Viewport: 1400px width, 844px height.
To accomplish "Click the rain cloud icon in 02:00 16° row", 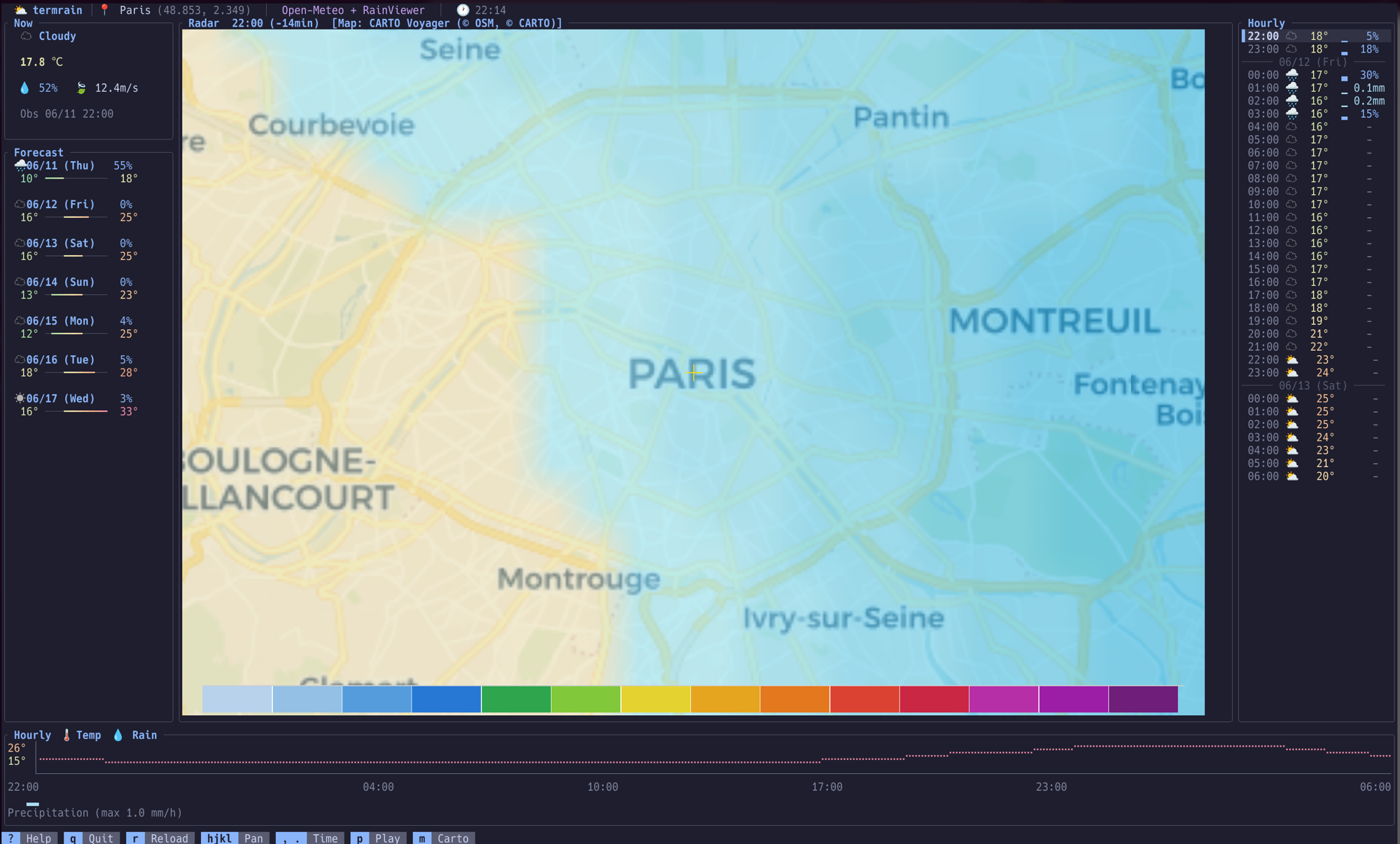I will [1292, 101].
